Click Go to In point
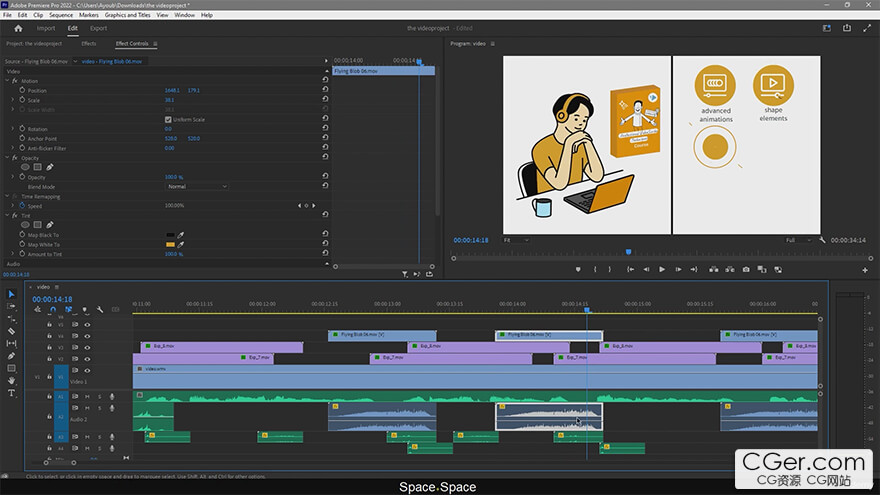The height and width of the screenshot is (495, 880). 630,269
